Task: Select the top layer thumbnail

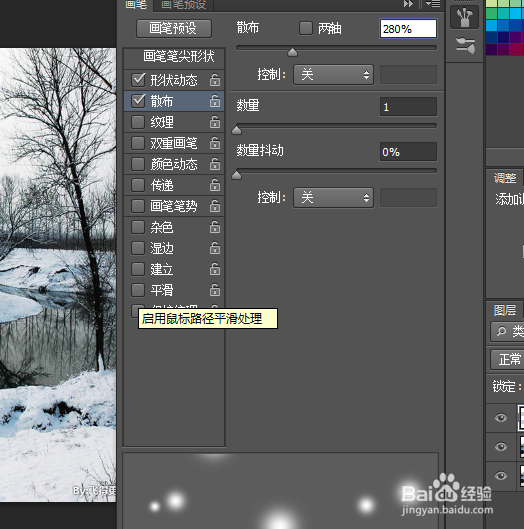Action: tap(521, 418)
